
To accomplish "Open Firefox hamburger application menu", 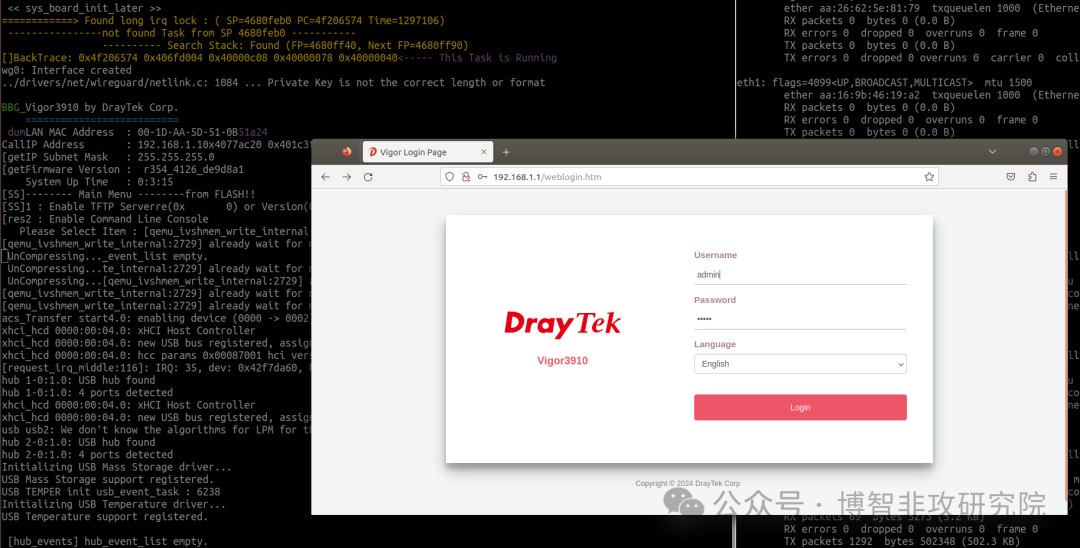I will pos(1053,177).
